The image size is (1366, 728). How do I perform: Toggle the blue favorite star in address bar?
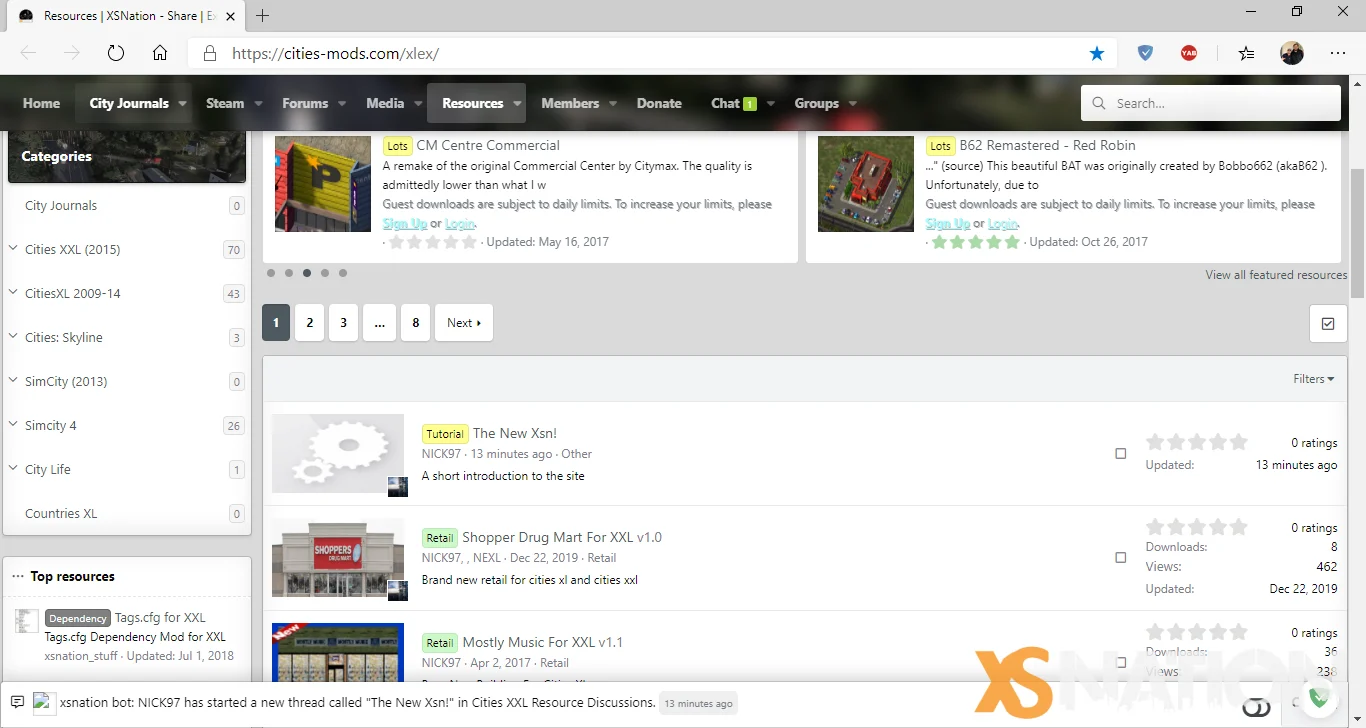click(x=1097, y=54)
